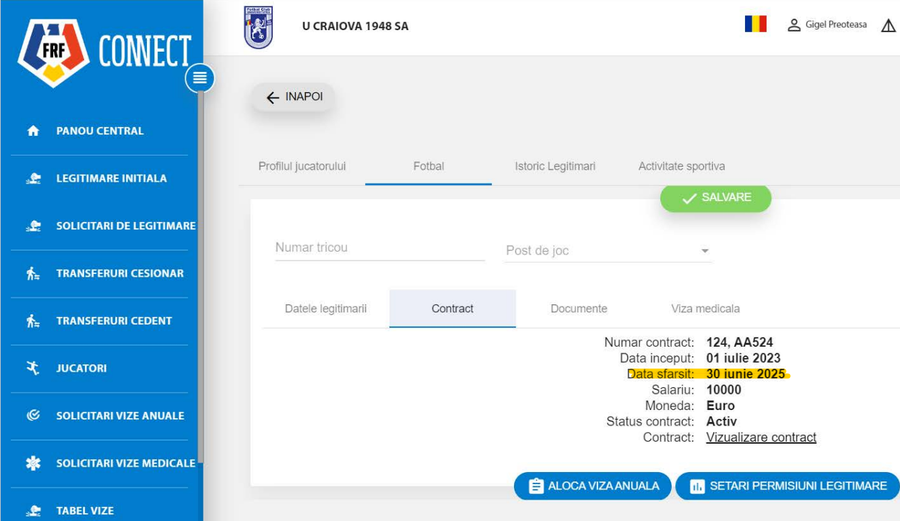Click the green Salvare button
This screenshot has height=521, width=900.
click(716, 198)
